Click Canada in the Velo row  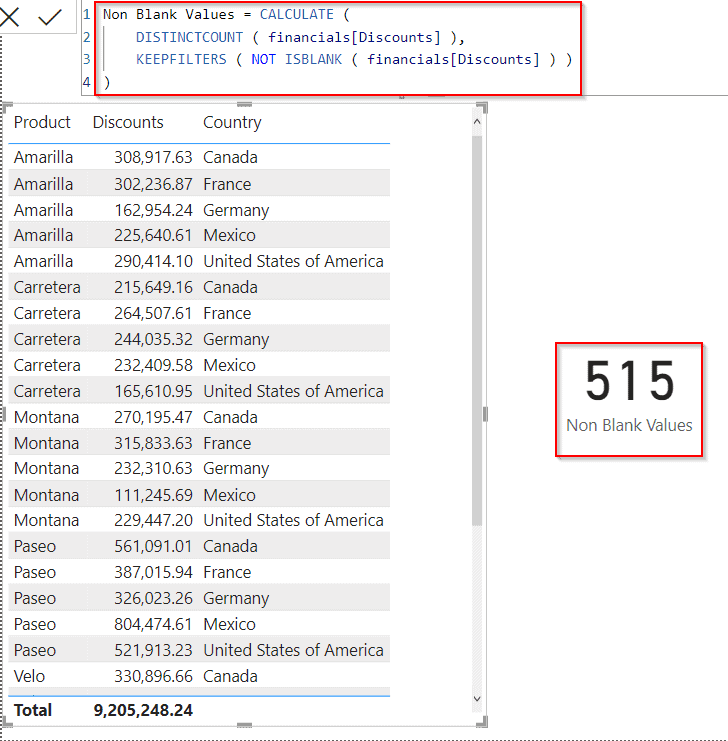click(230, 676)
